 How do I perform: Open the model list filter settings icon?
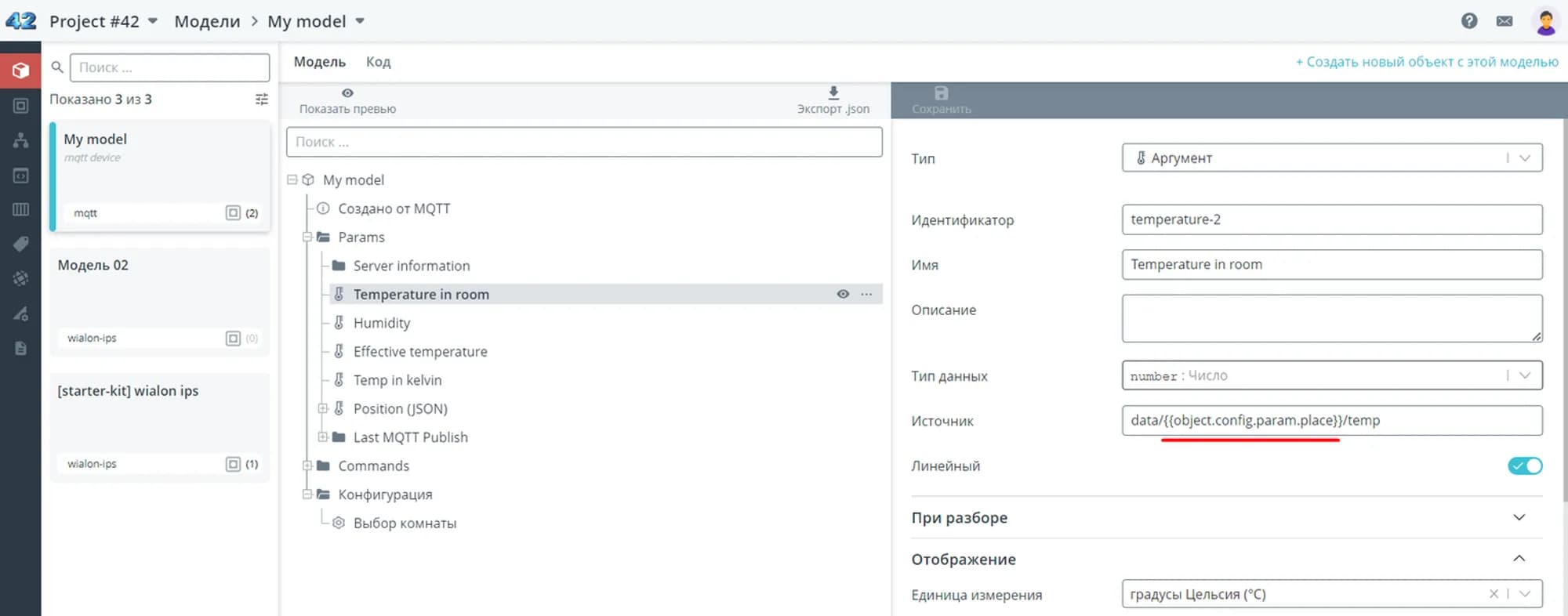pyautogui.click(x=262, y=100)
